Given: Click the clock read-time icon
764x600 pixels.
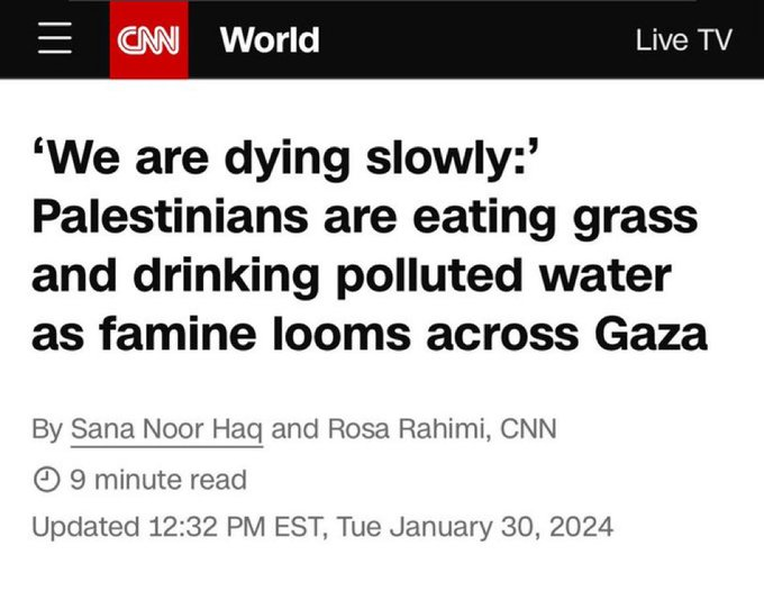Looking at the screenshot, I should coord(47,479).
